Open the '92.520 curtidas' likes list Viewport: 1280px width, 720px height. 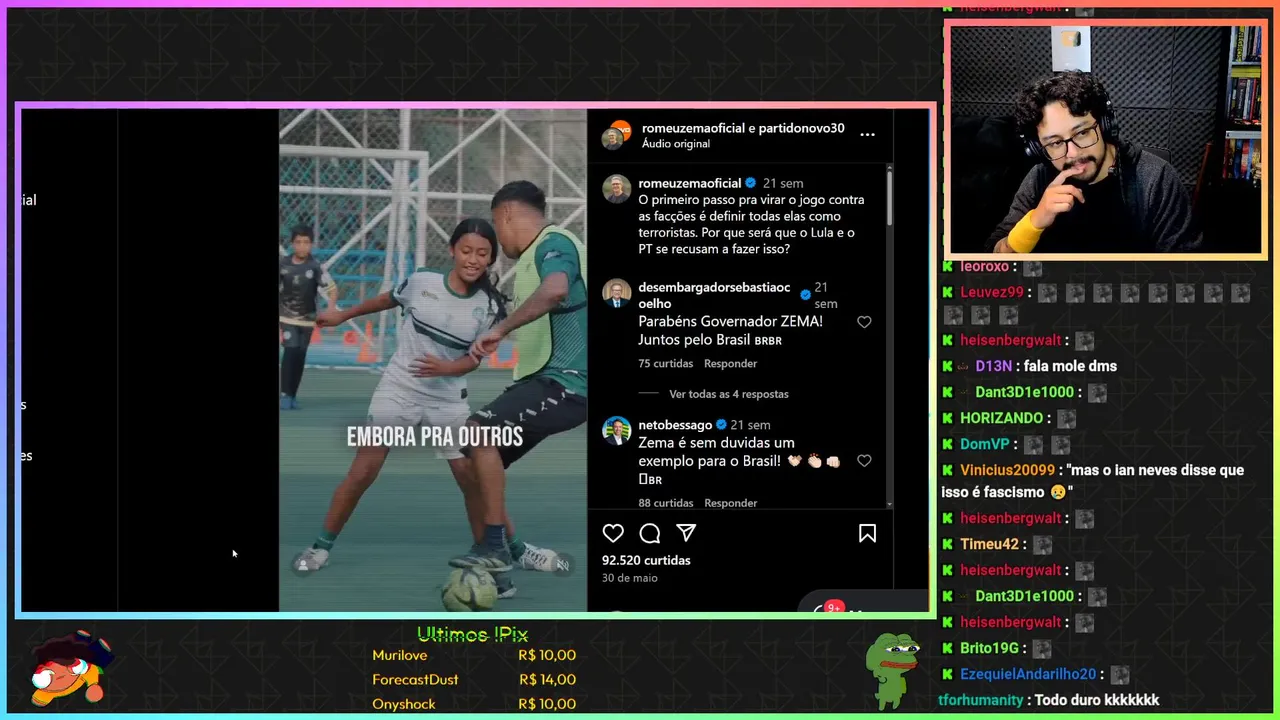pos(646,560)
